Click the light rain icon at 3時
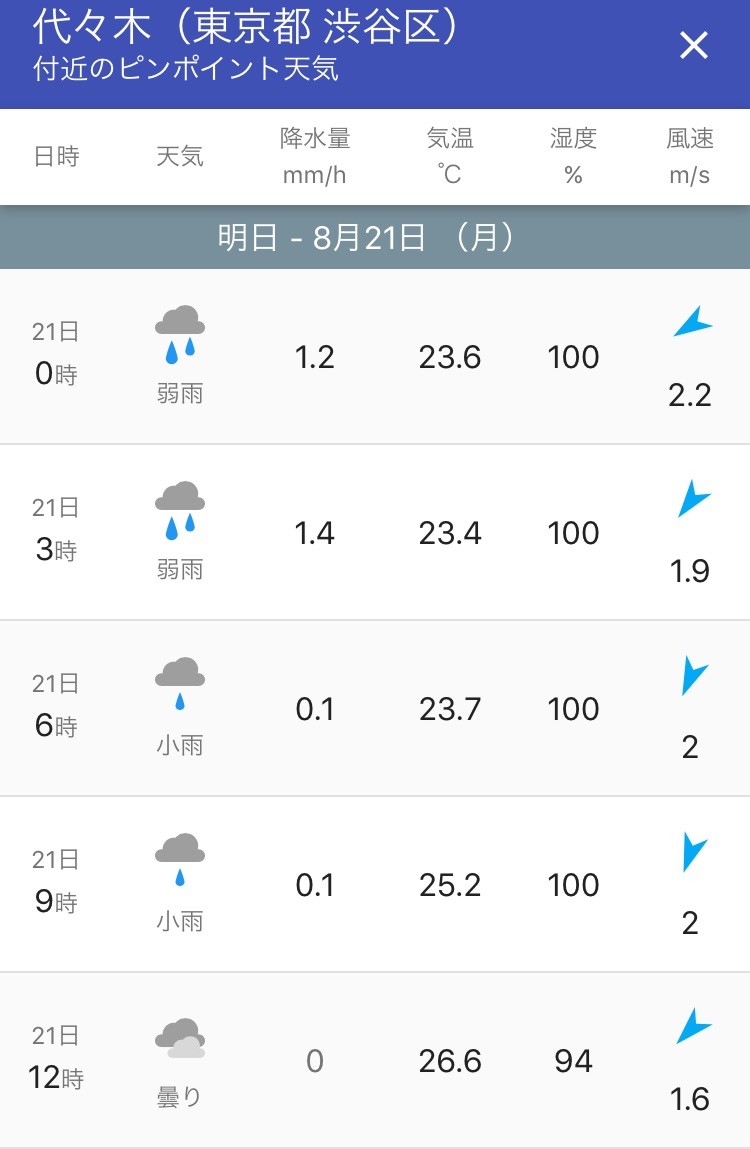The width and height of the screenshot is (750, 1149). click(x=180, y=510)
